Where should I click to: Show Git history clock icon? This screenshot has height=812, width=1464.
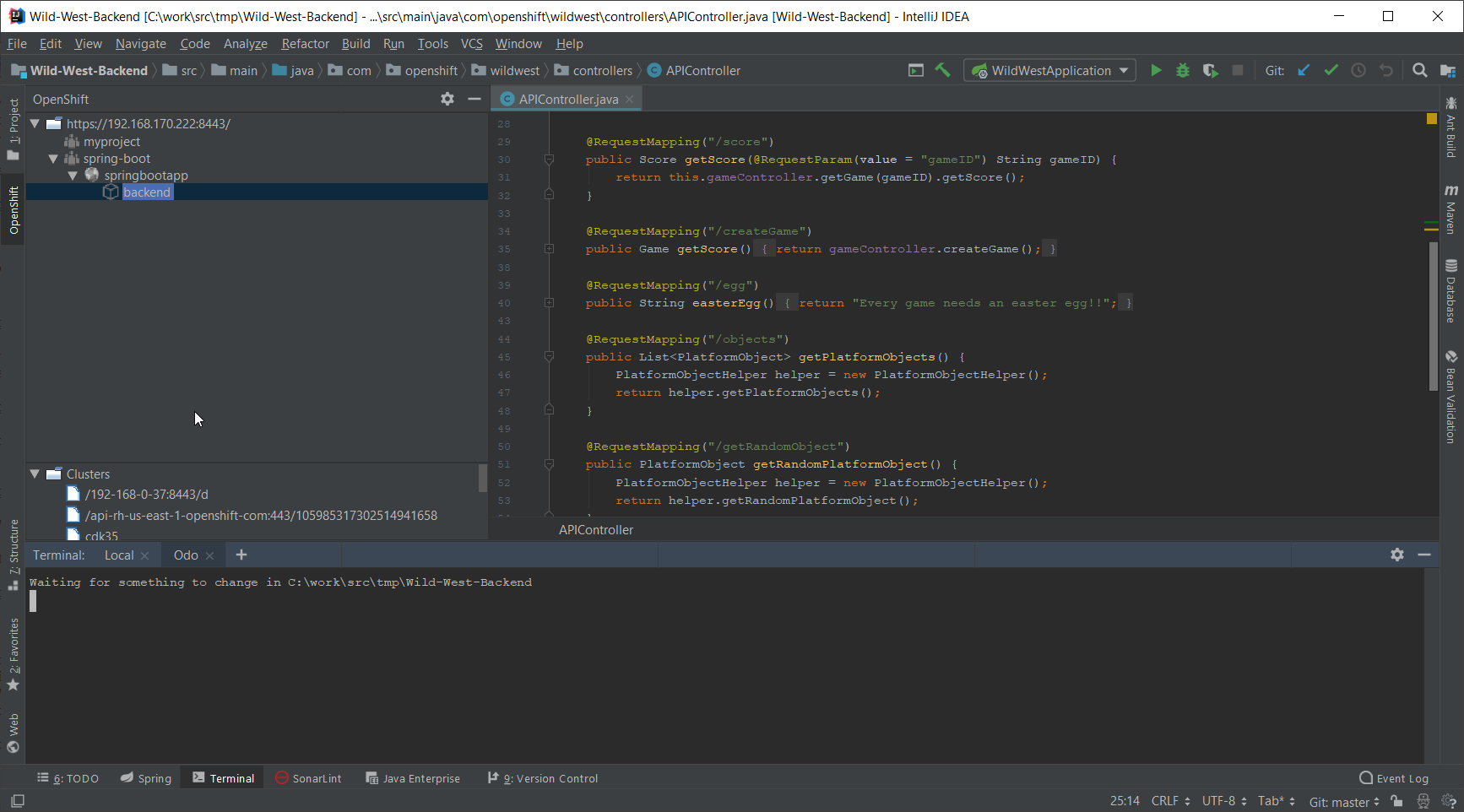[x=1358, y=71]
